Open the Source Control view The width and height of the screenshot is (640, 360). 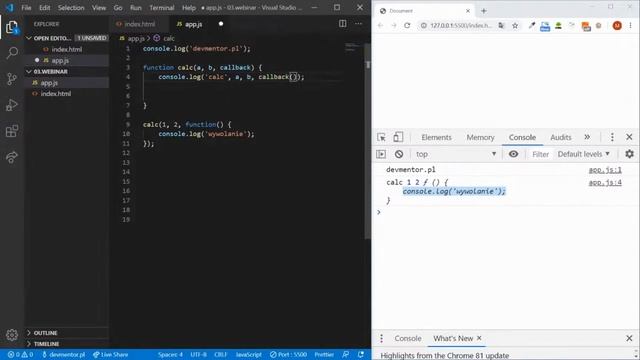pos(12,79)
